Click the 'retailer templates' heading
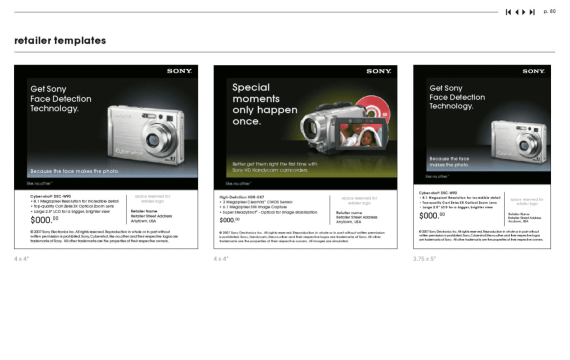570x360 pixels. tap(60, 40)
